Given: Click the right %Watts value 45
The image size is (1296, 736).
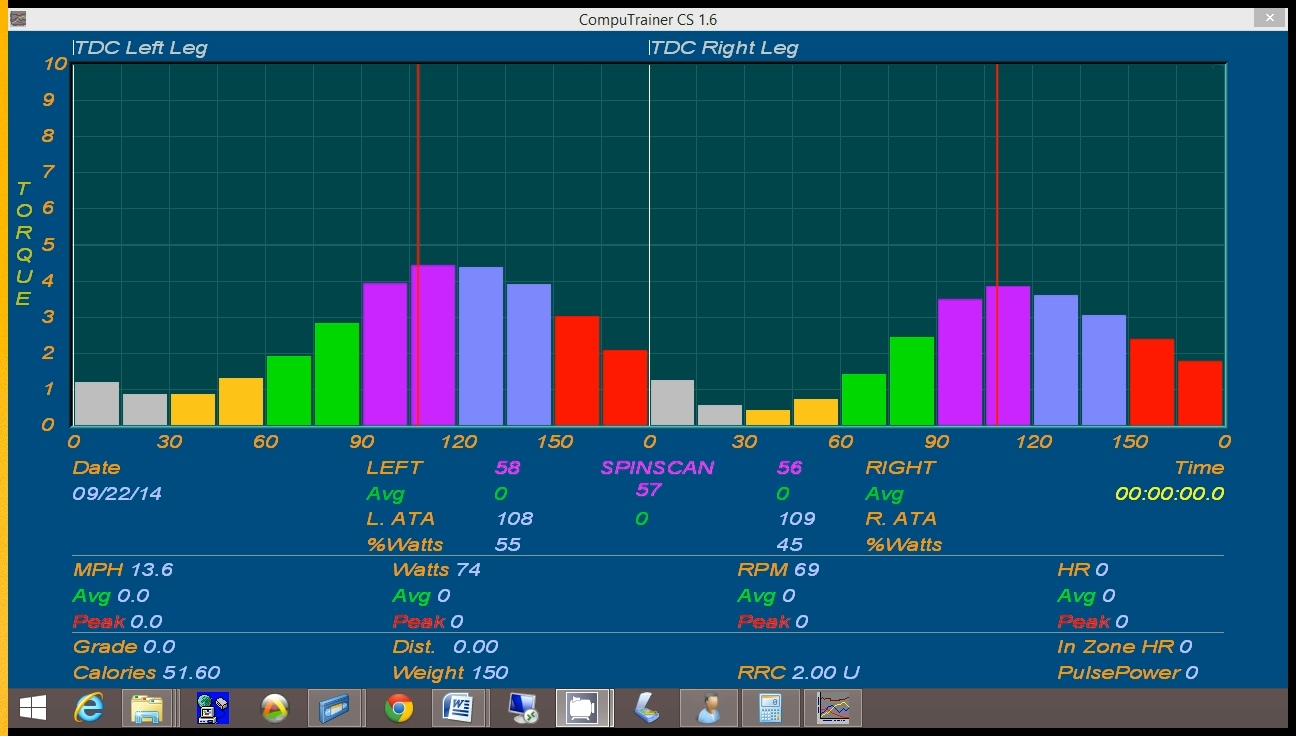Looking at the screenshot, I should 790,545.
